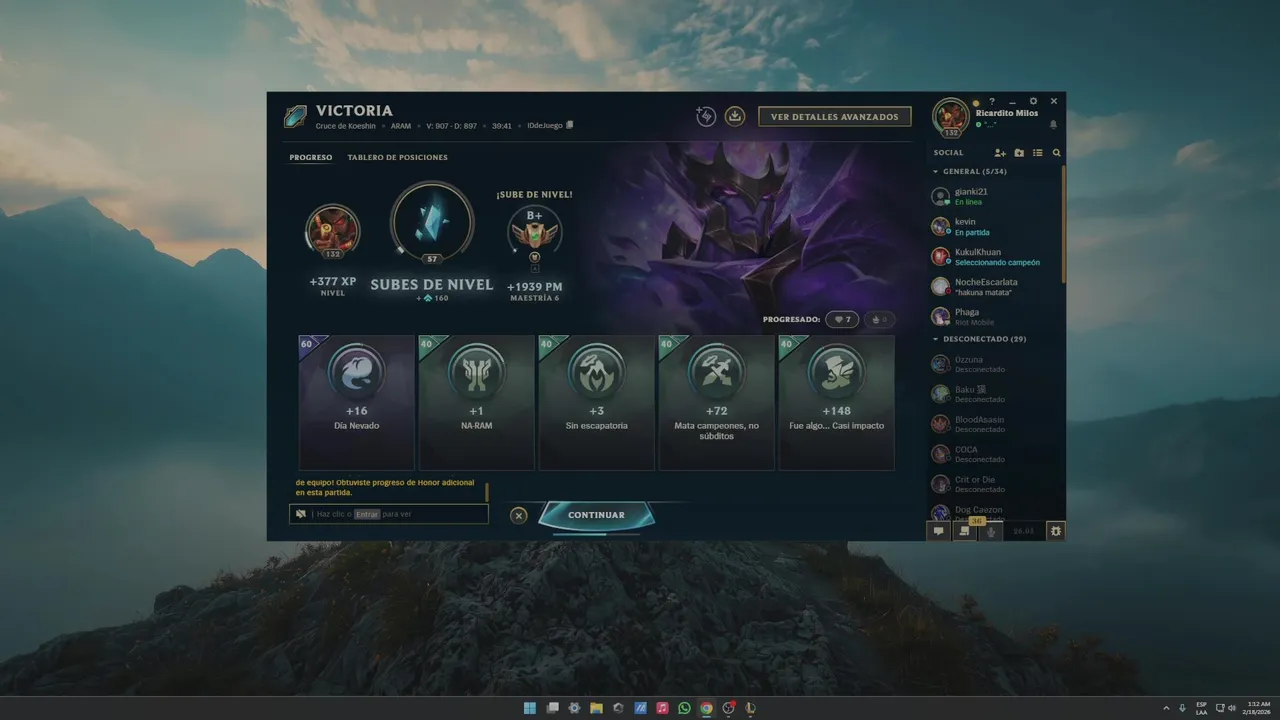Switch to the Progreso tab

tap(311, 157)
